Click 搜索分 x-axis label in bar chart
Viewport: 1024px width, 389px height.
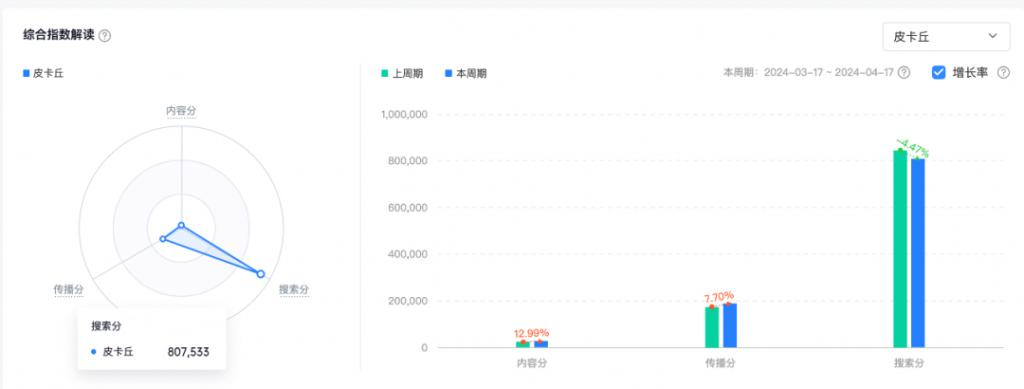[909, 363]
